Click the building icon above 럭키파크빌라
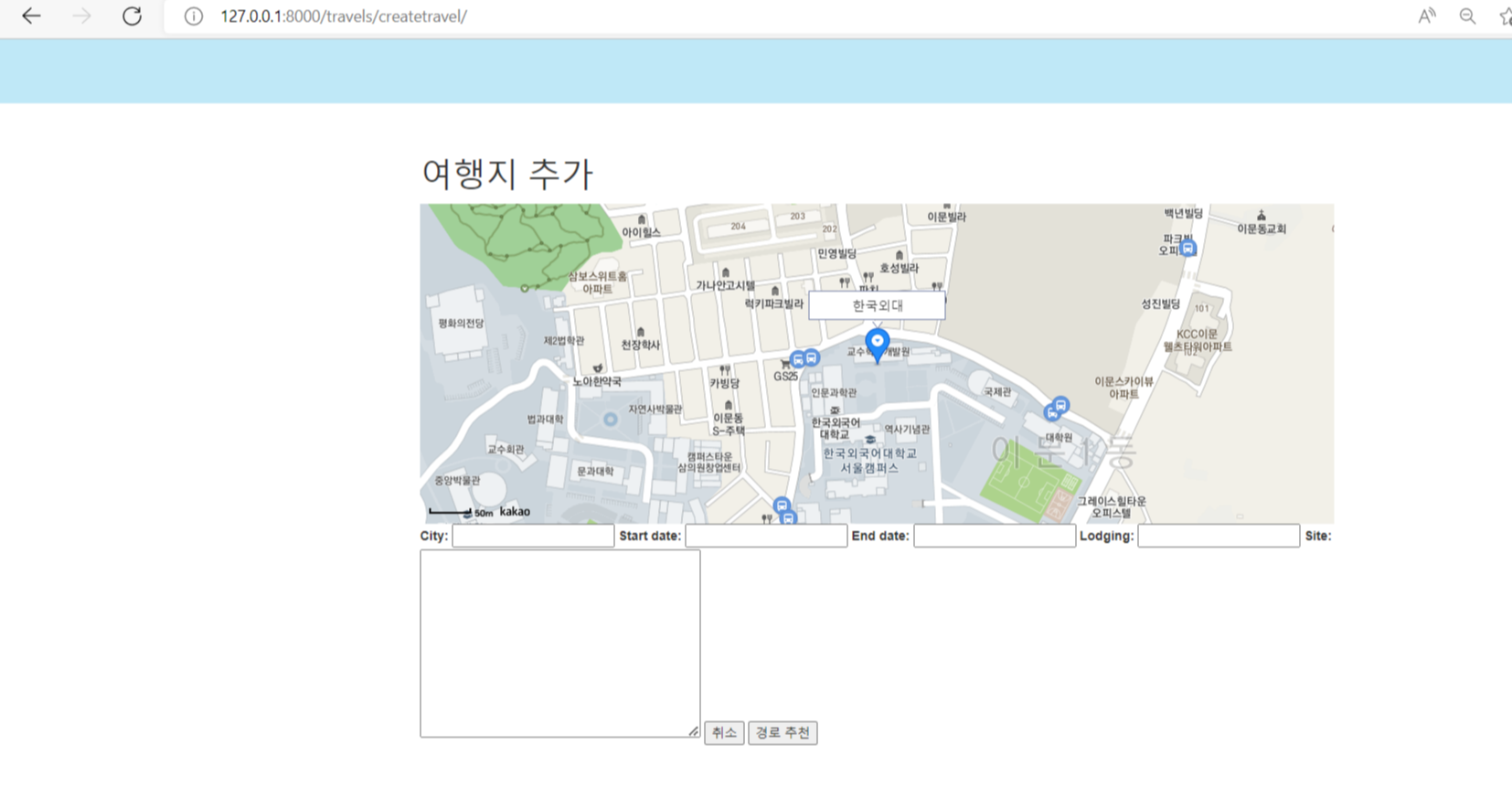The width and height of the screenshot is (1512, 798). [x=774, y=291]
